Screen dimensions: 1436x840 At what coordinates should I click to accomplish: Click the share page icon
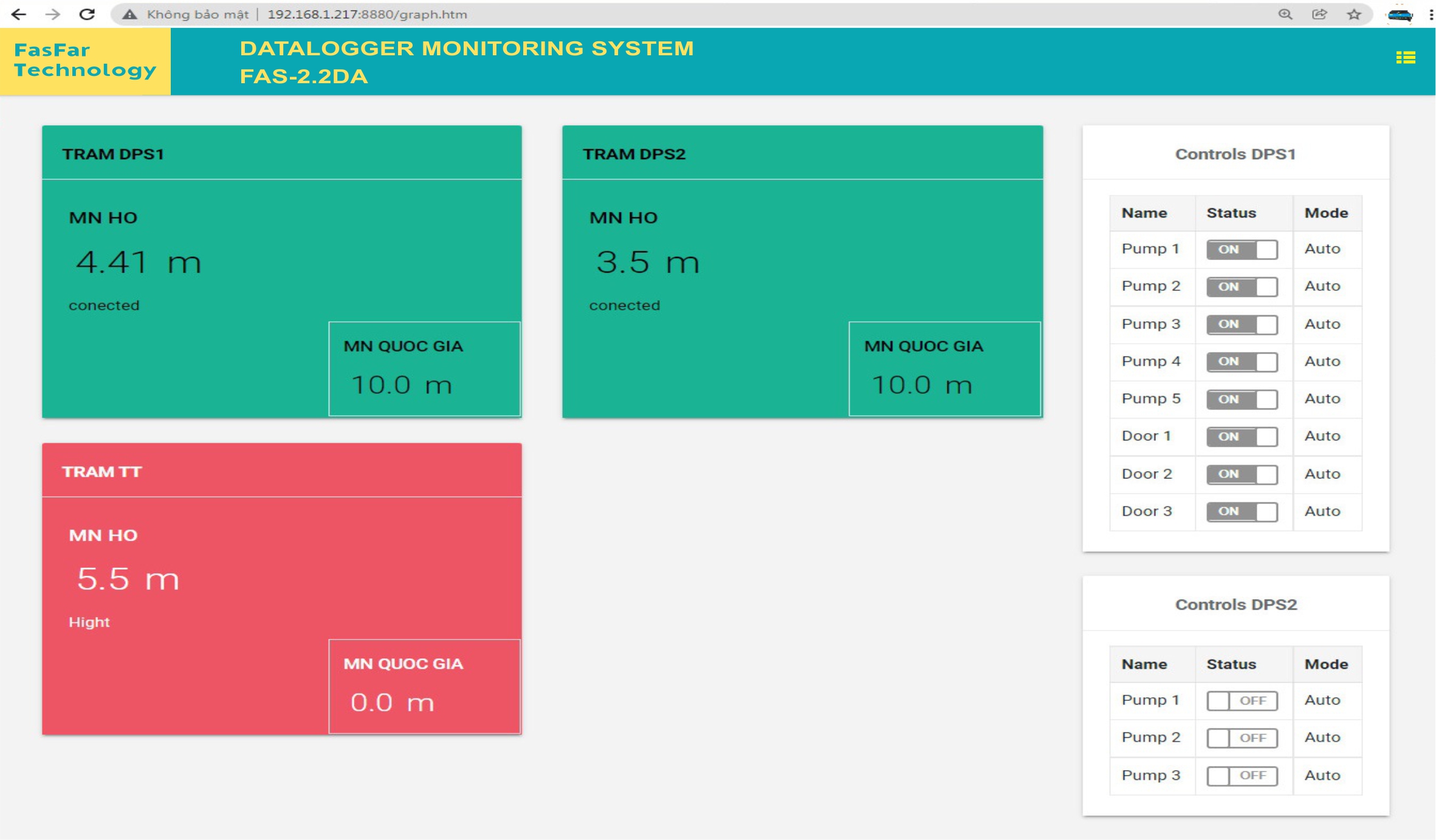1319,14
